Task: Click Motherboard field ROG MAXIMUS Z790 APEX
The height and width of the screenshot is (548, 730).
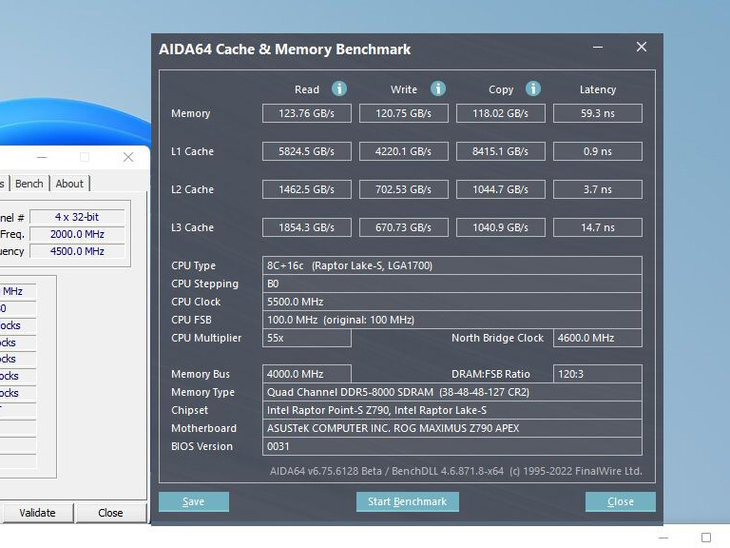Action: [x=452, y=428]
